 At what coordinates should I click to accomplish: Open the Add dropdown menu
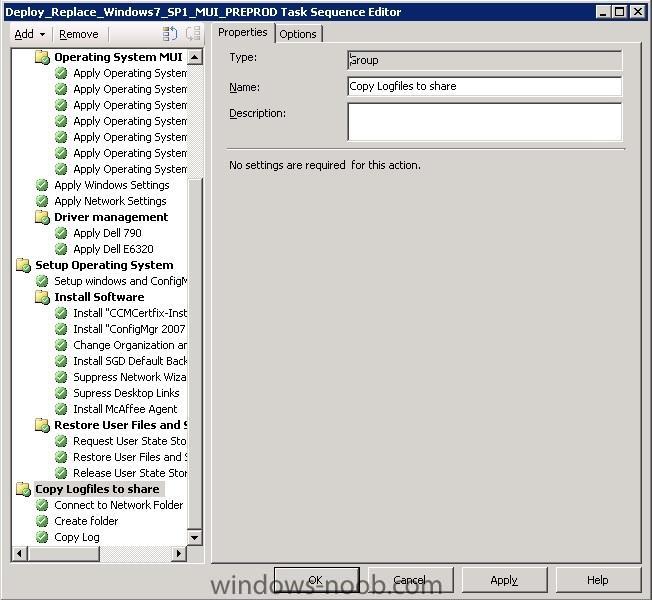point(28,34)
